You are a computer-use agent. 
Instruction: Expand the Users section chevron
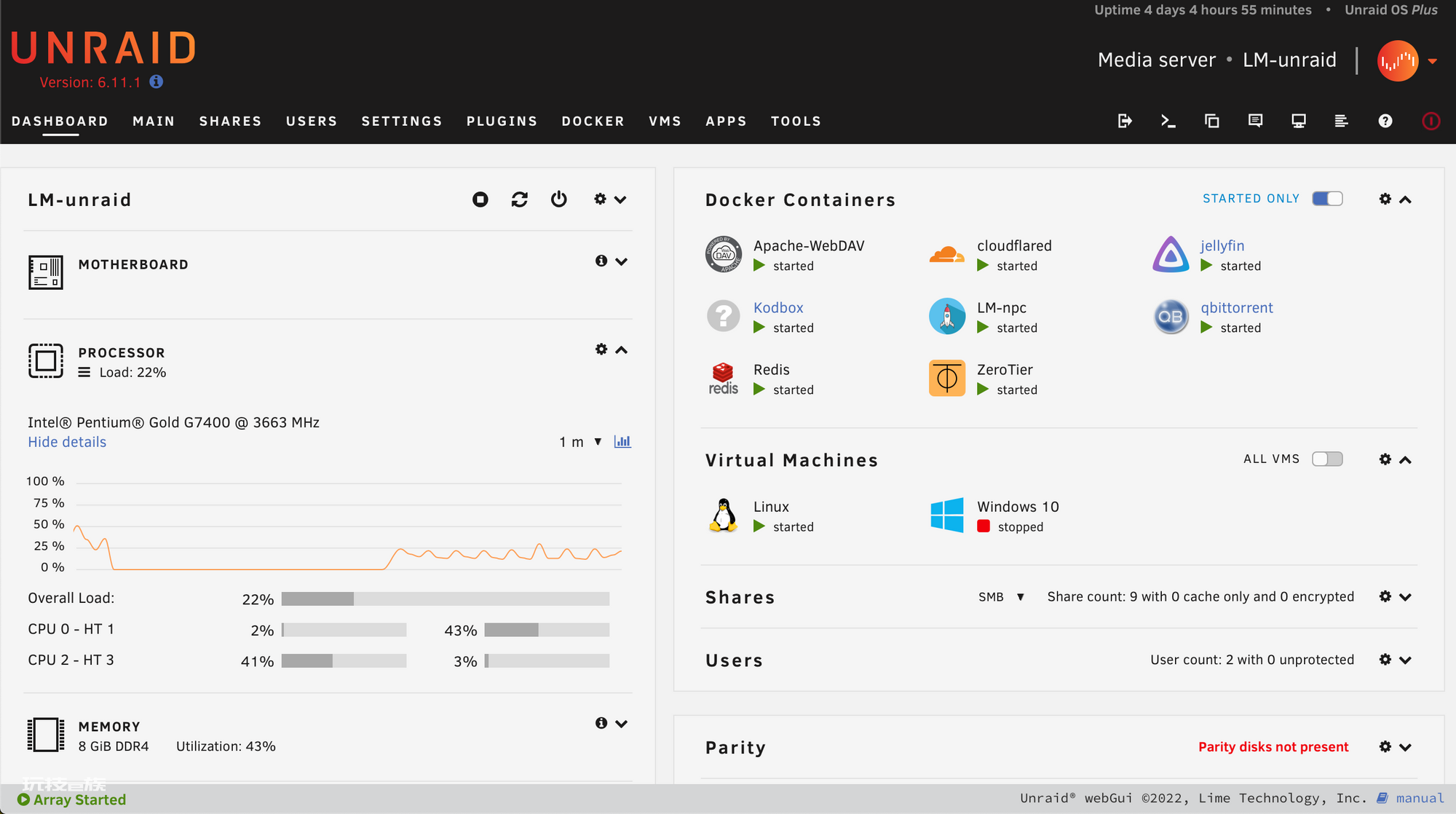pos(1406,660)
